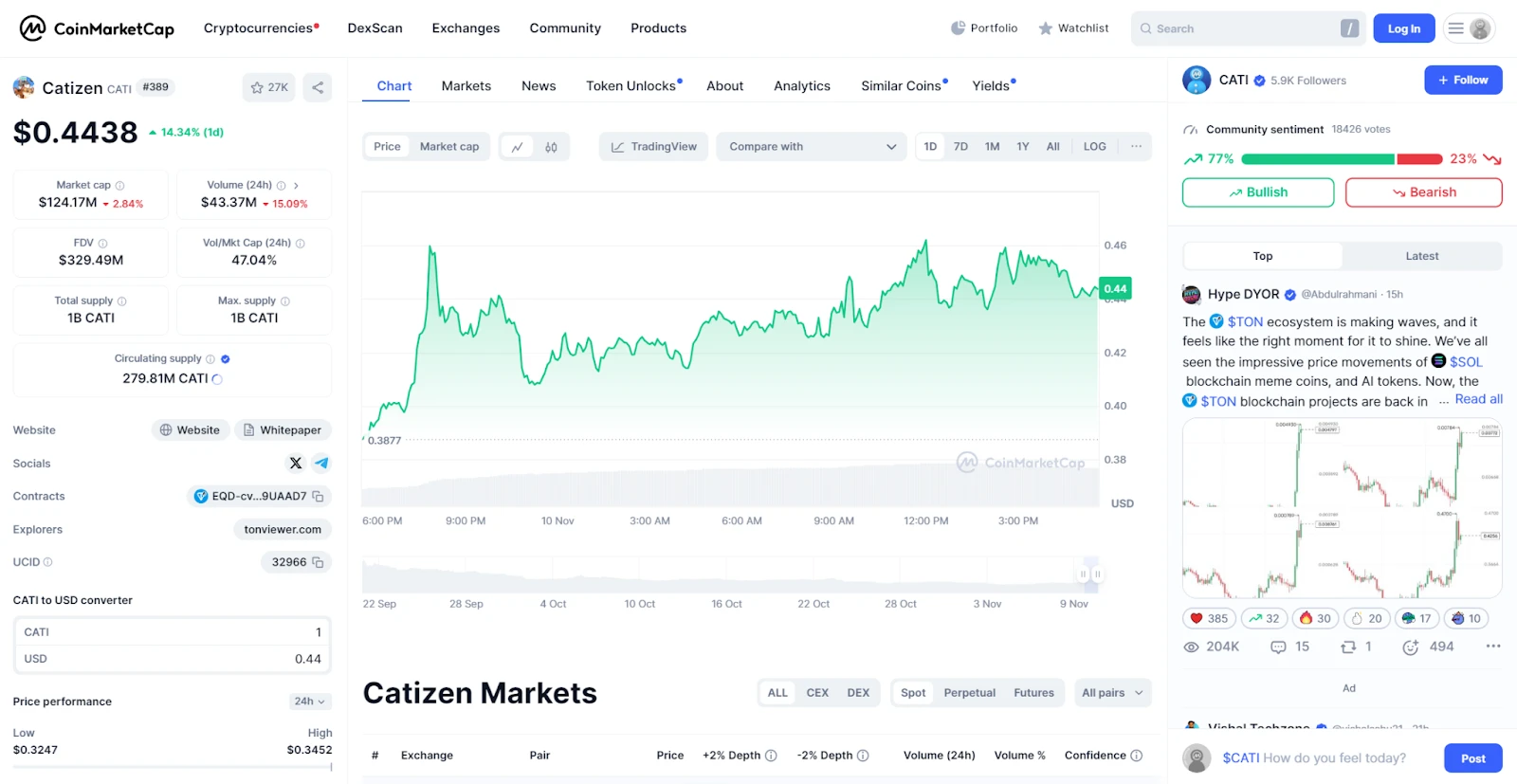Copy the contract address icon

pos(319,497)
